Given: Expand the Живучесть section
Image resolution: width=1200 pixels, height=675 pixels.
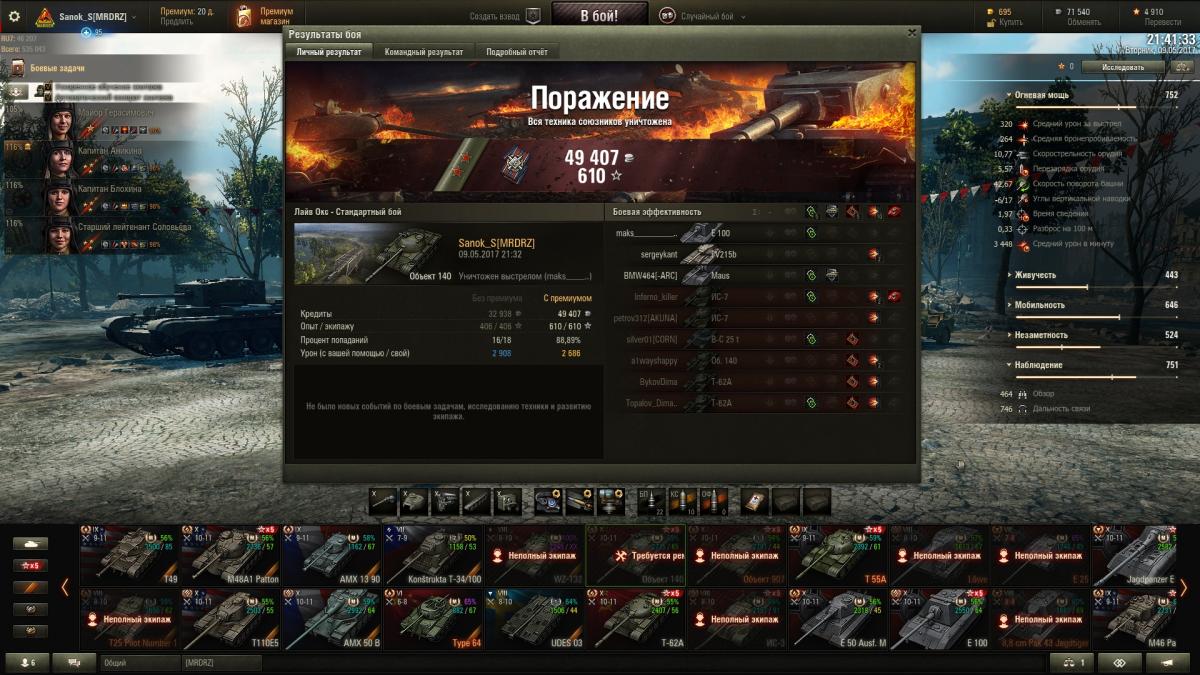Looking at the screenshot, I should click(1010, 275).
